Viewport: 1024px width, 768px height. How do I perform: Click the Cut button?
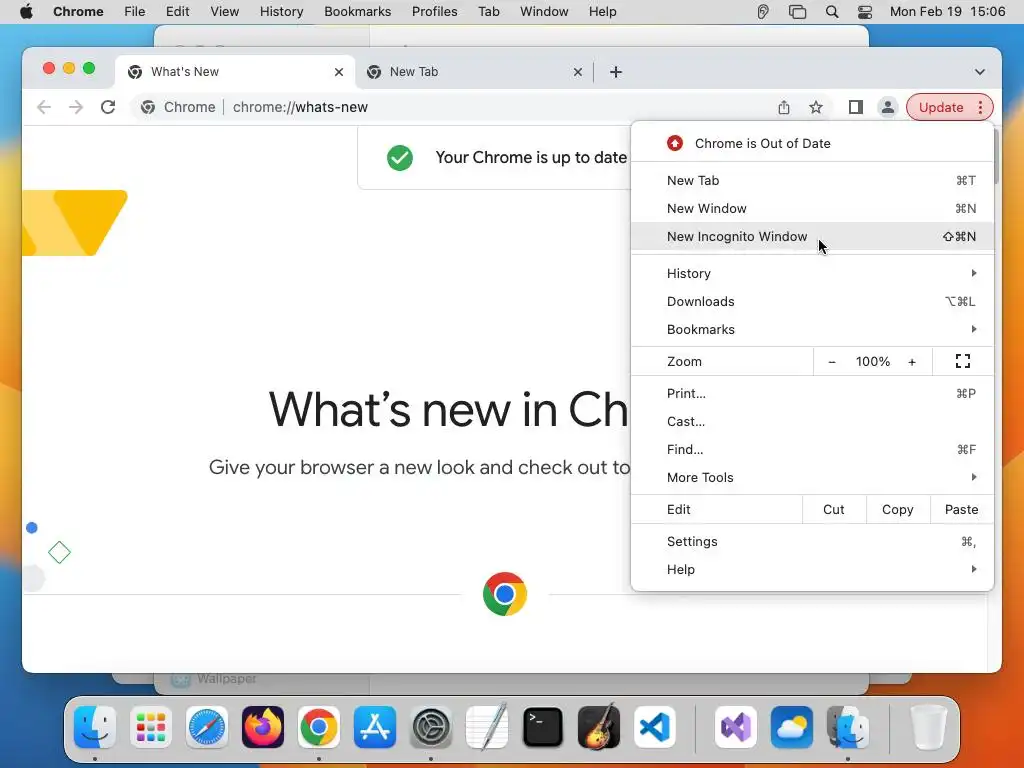(x=833, y=509)
